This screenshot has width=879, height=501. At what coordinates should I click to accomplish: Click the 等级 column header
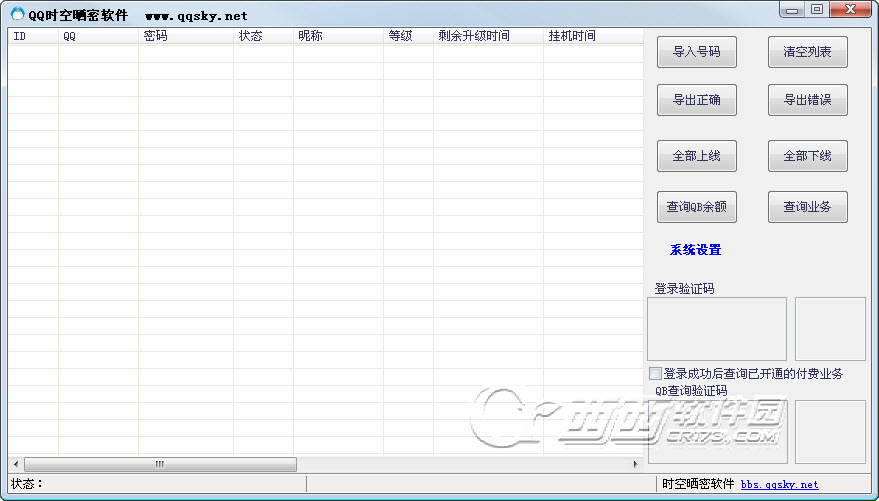click(408, 36)
